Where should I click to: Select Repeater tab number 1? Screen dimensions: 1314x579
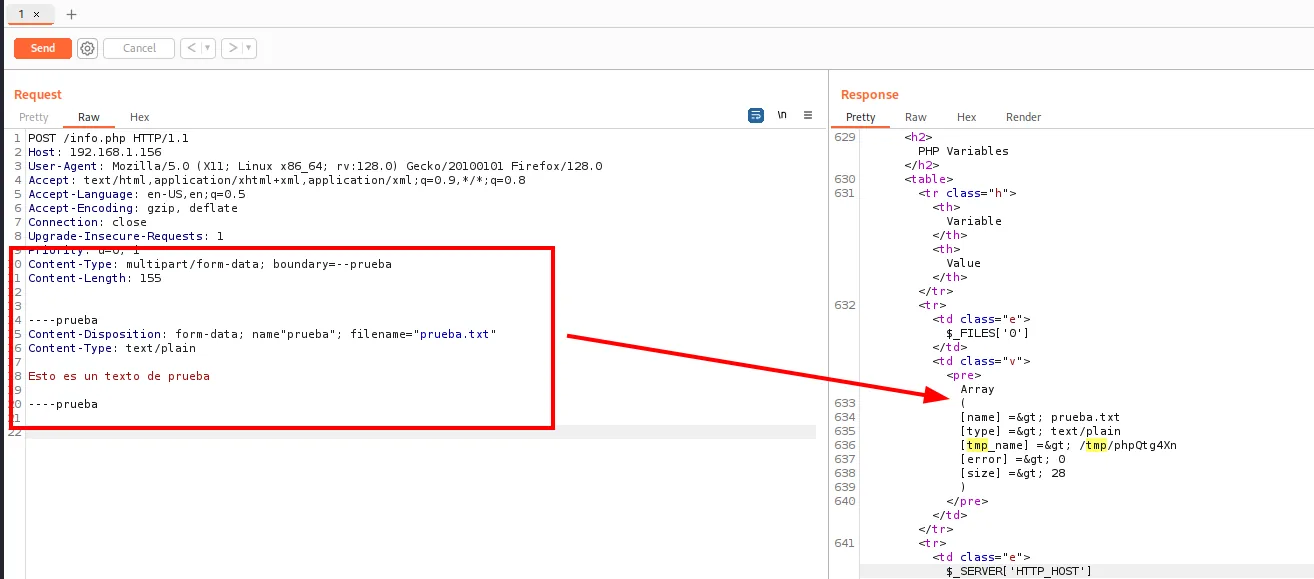22,14
